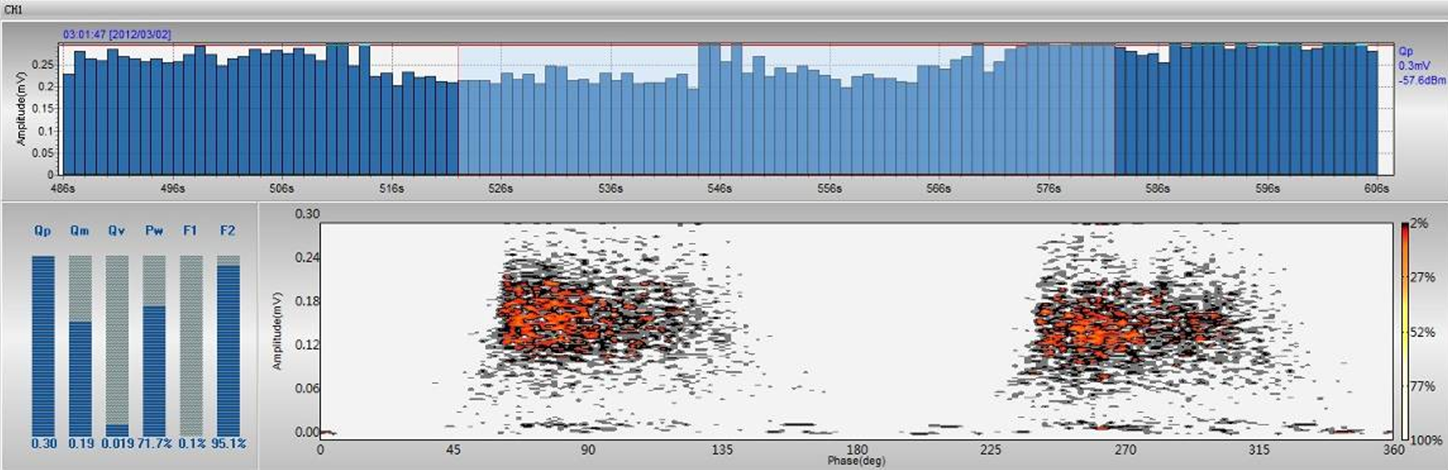Select the Pw value 71.7%
Viewport: 1448px width, 470px height.
click(154, 443)
